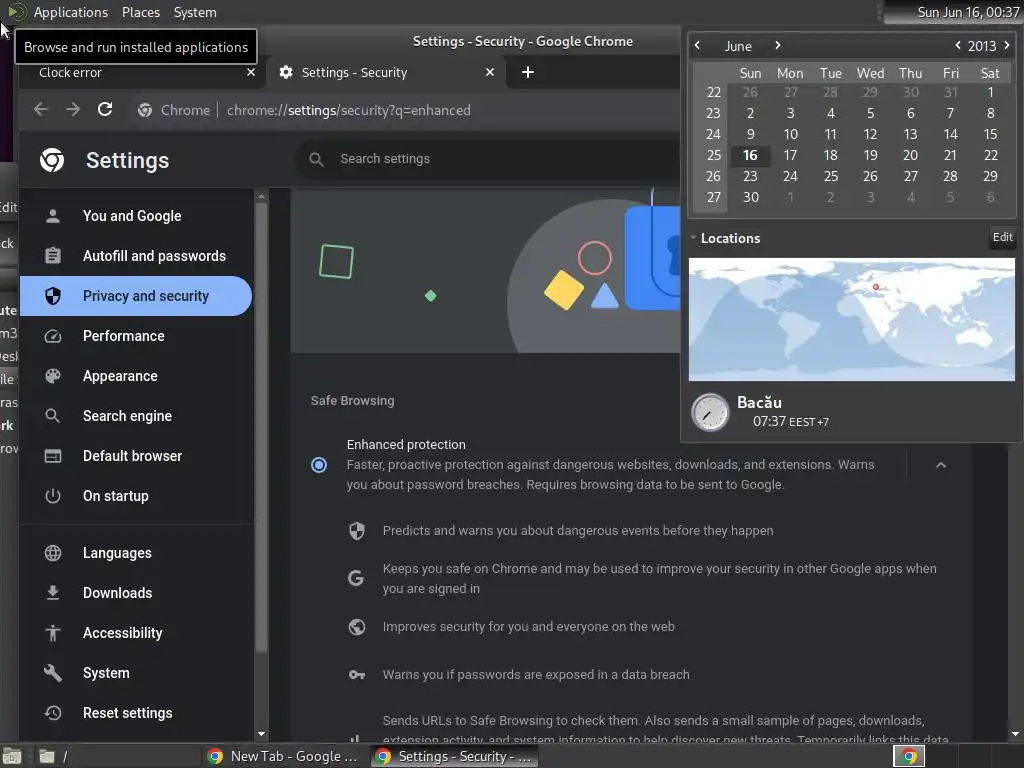Click the file manager folder icon in taskbar
This screenshot has width=1024, height=768.
46,756
